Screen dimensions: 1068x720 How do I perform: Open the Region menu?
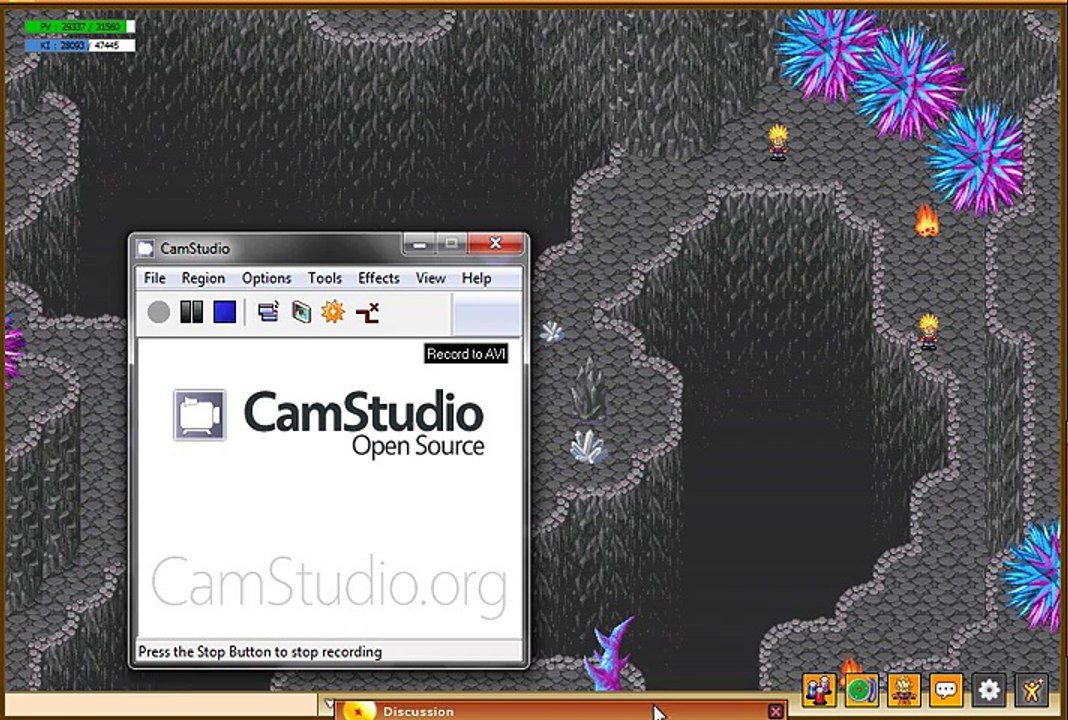(x=203, y=278)
